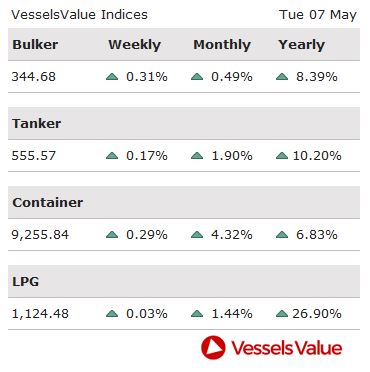Click the Container weekly up-arrow icon
Image resolution: width=370 pixels, height=372 pixels.
click(112, 235)
